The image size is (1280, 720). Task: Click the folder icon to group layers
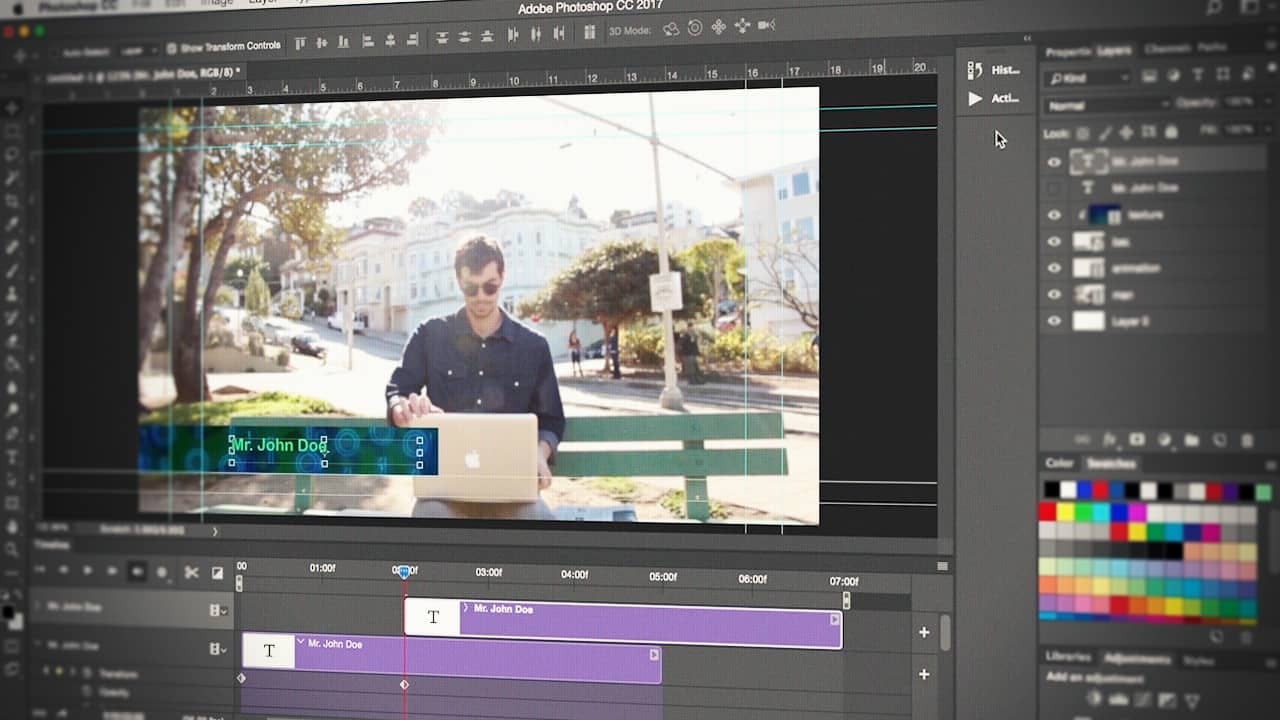[x=1192, y=440]
